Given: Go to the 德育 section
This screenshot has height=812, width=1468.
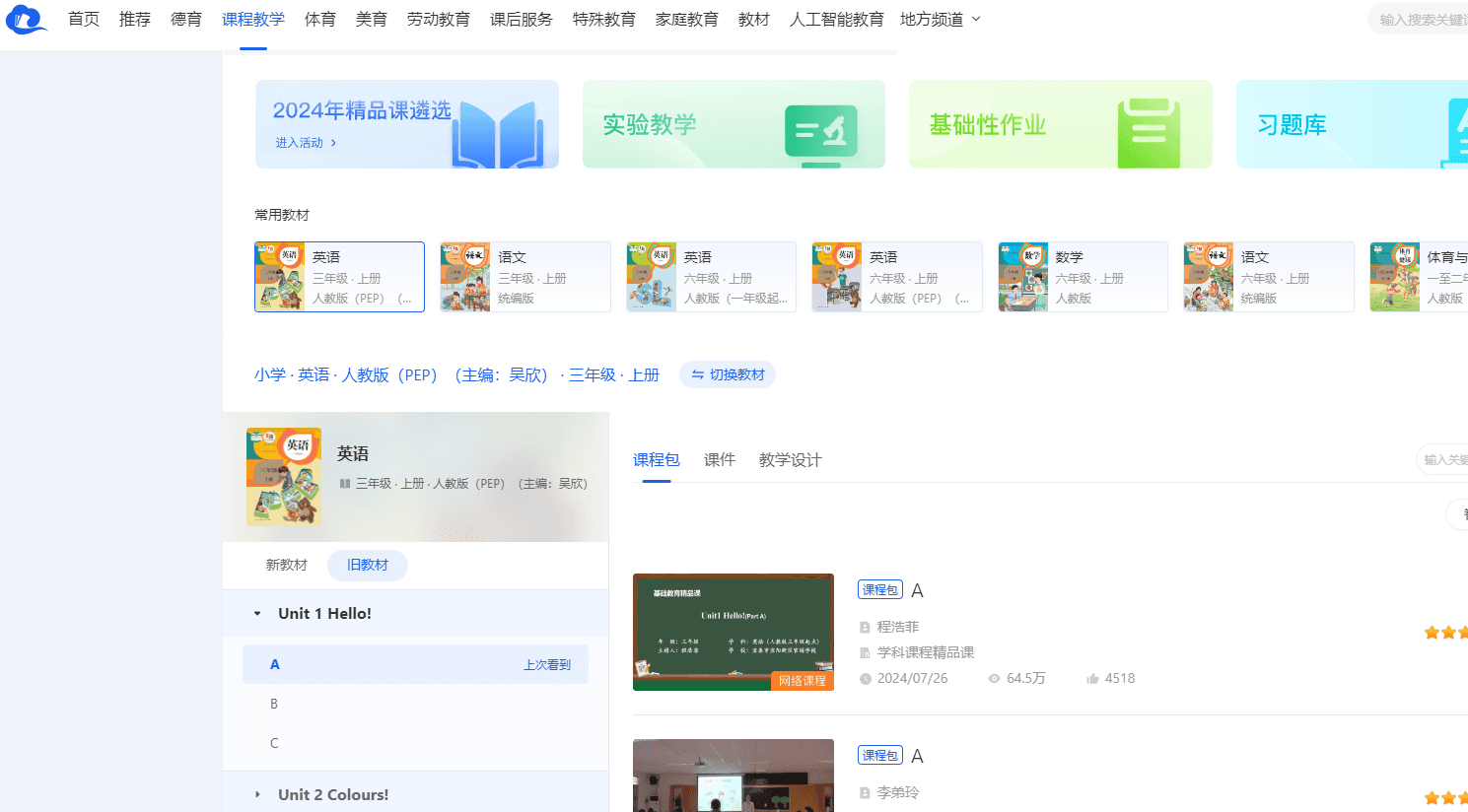Looking at the screenshot, I should pyautogui.click(x=186, y=20).
